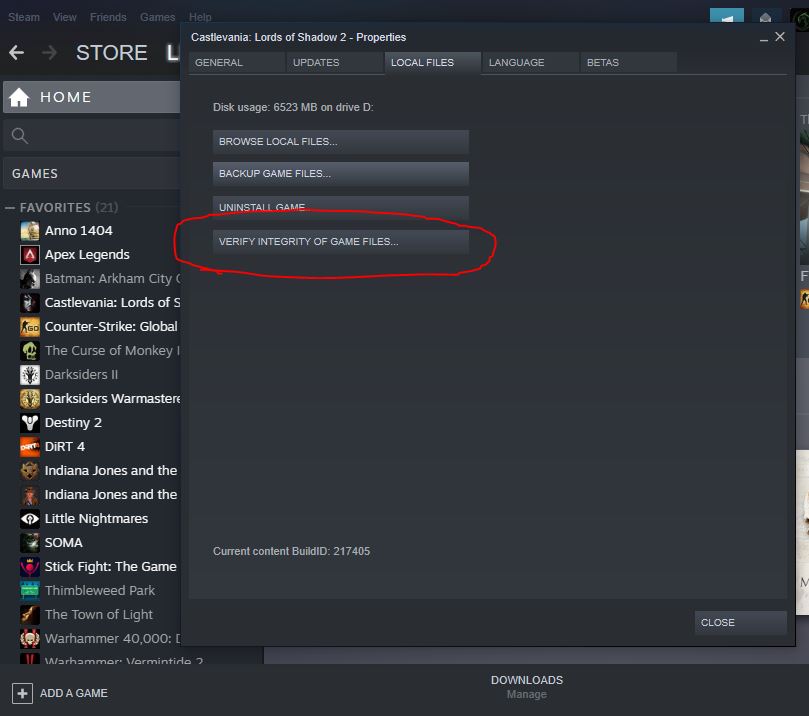
Task: Click the Anno 1404 game icon
Action: [30, 231]
